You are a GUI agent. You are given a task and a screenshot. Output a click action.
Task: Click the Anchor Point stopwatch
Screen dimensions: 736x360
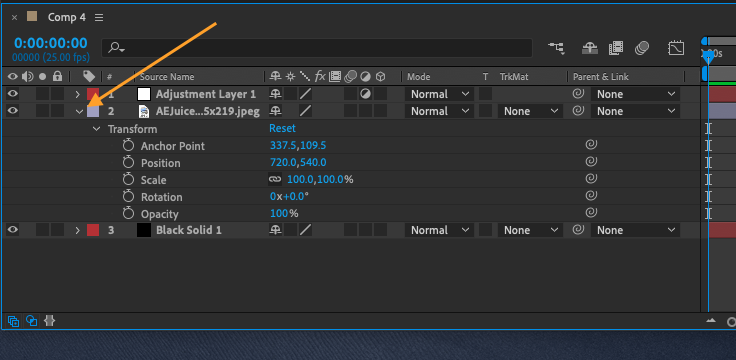pos(128,146)
